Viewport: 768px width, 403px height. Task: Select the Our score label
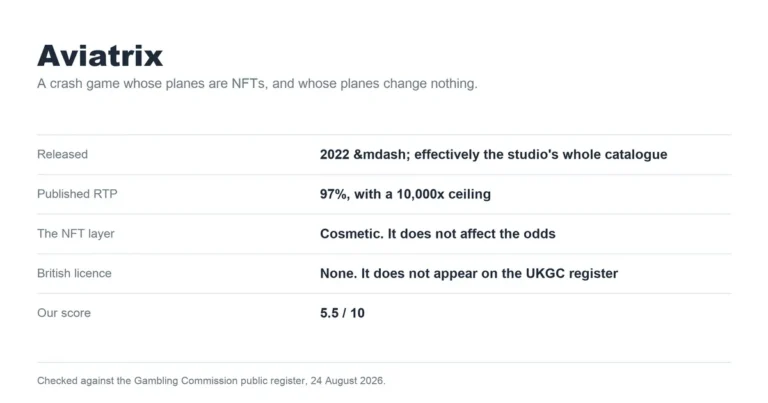click(x=64, y=313)
